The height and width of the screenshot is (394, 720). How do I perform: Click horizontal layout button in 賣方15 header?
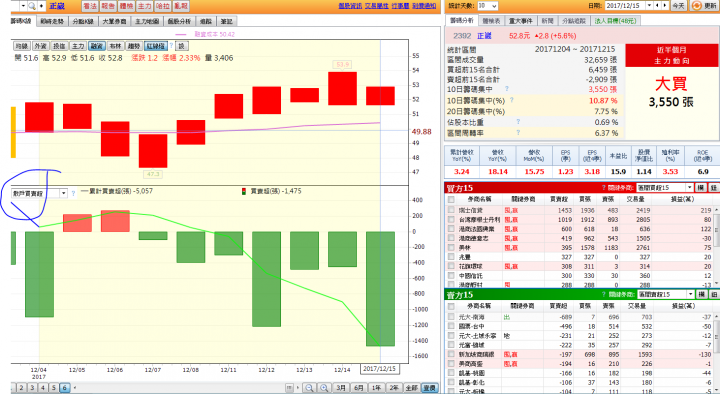701,294
